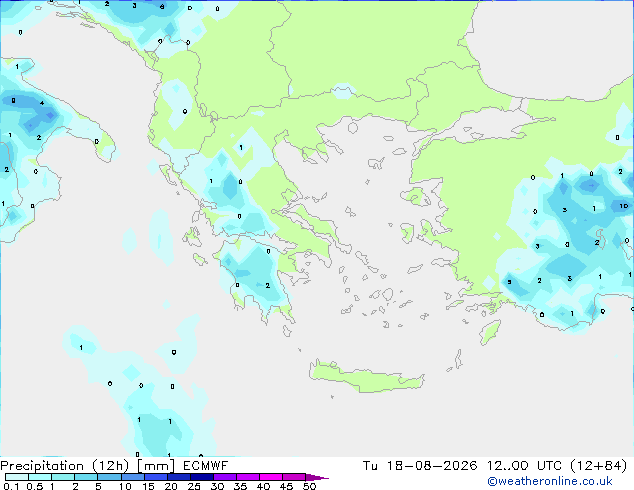Click the '(12+84)' forecast offset text
This screenshot has height=490, width=634.
click(x=599, y=466)
